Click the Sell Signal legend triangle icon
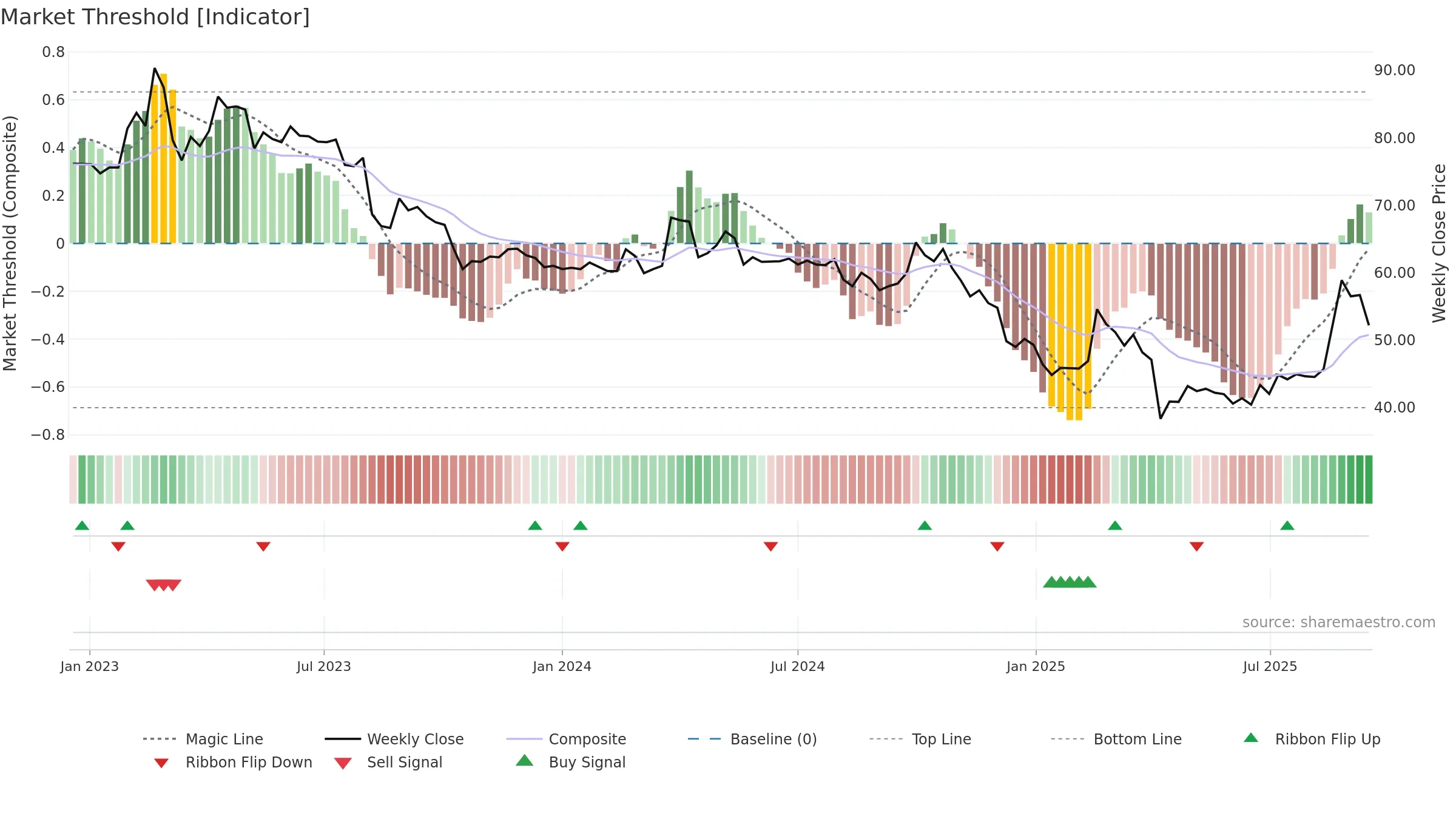 coord(343,763)
